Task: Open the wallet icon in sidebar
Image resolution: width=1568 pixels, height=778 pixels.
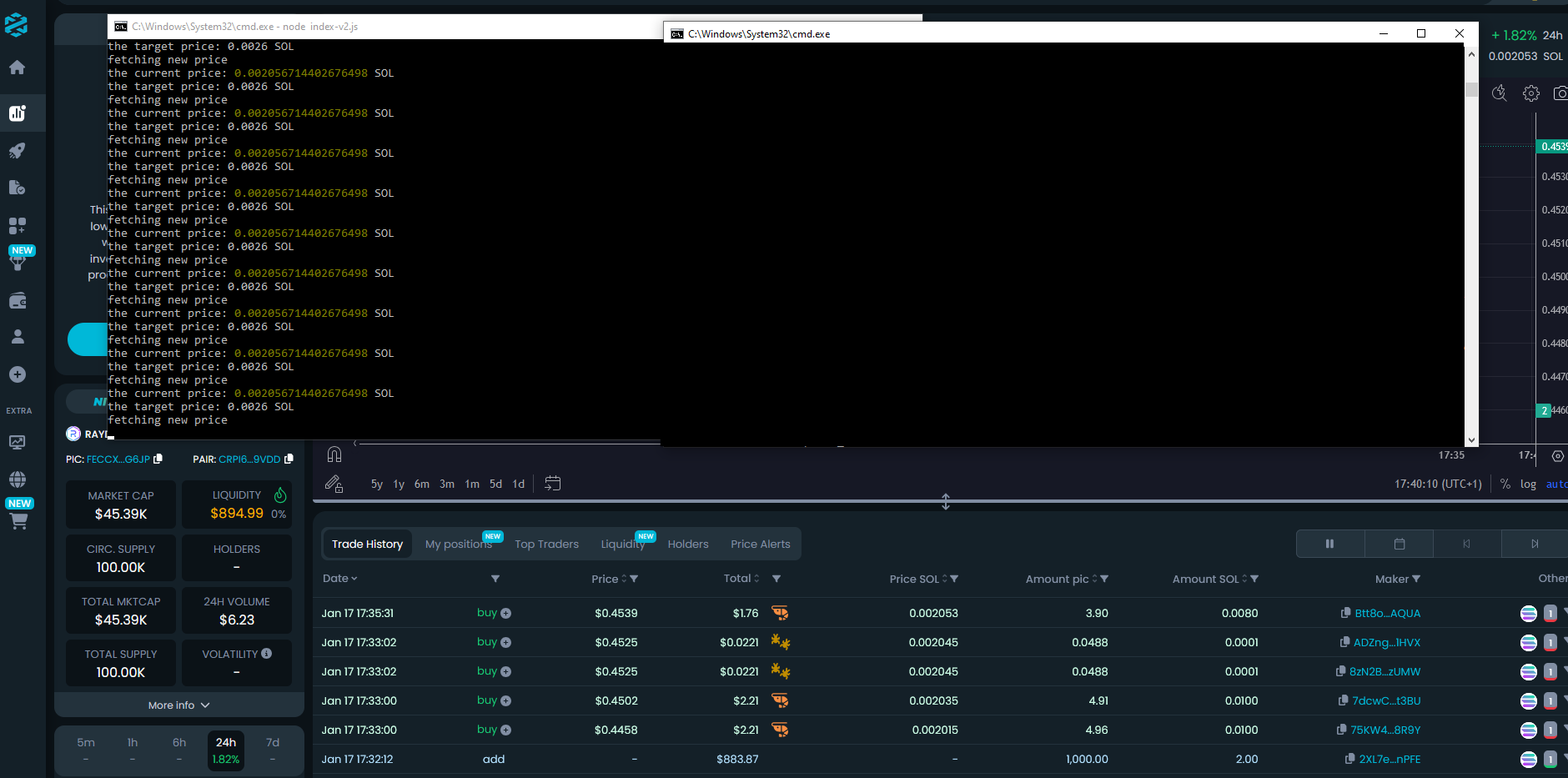Action: 17,300
